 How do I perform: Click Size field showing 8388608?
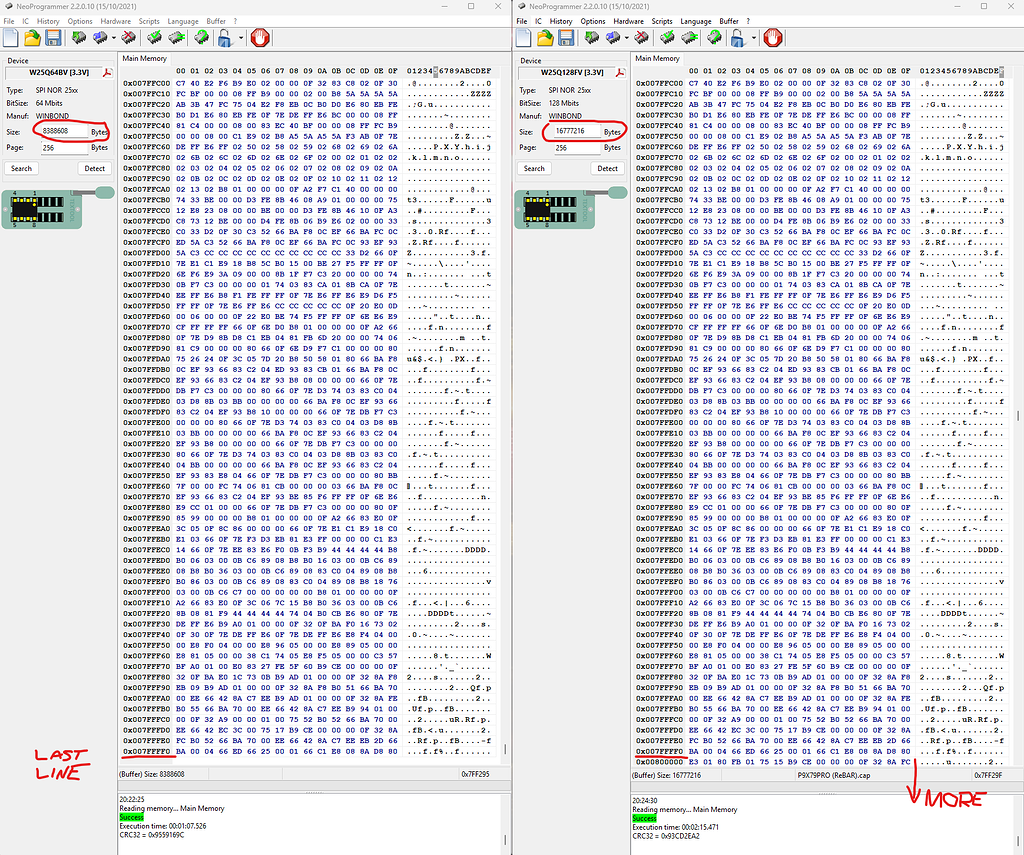(x=62, y=131)
